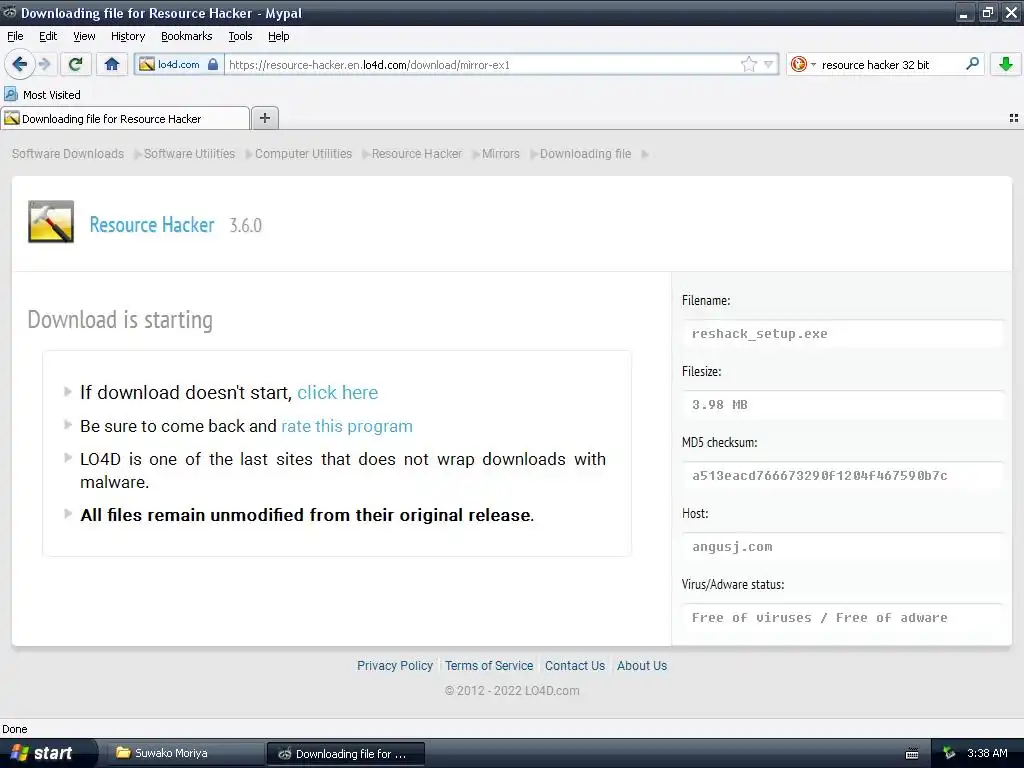Screen dimensions: 1024x768
Task: Go back with the Back arrow button
Action: pos(20,64)
